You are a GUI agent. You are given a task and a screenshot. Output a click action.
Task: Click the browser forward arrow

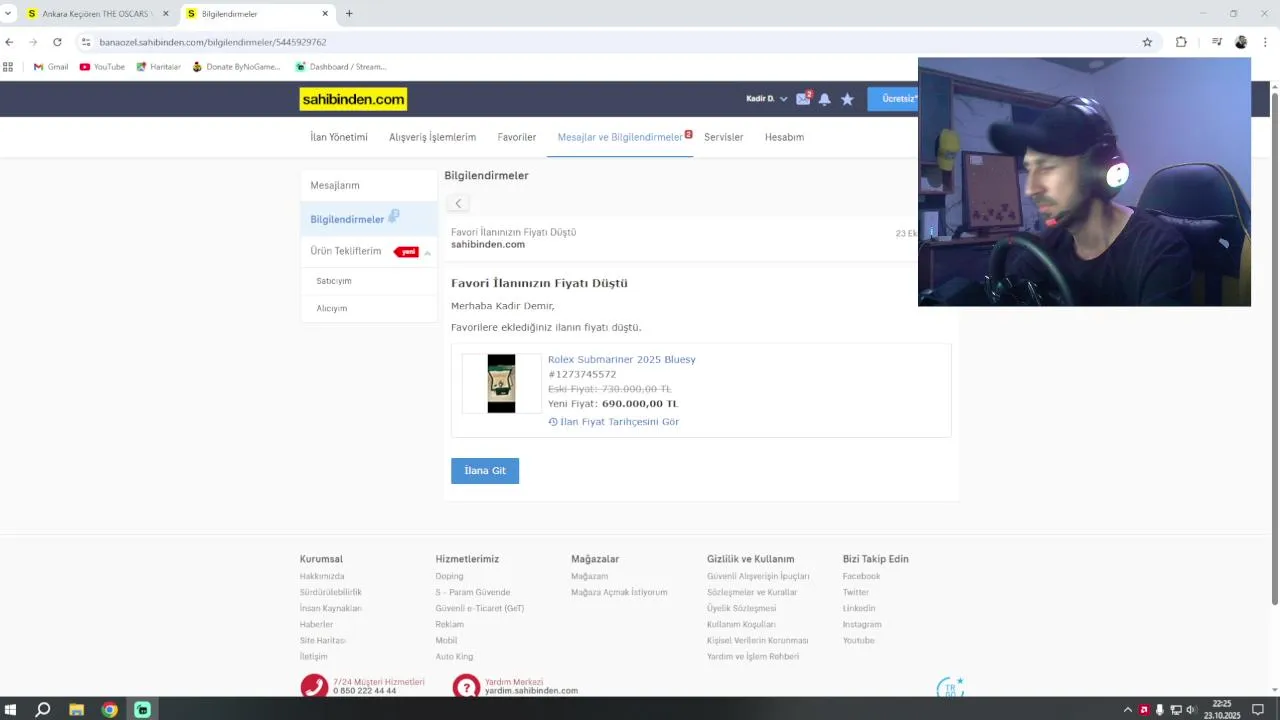tap(33, 42)
